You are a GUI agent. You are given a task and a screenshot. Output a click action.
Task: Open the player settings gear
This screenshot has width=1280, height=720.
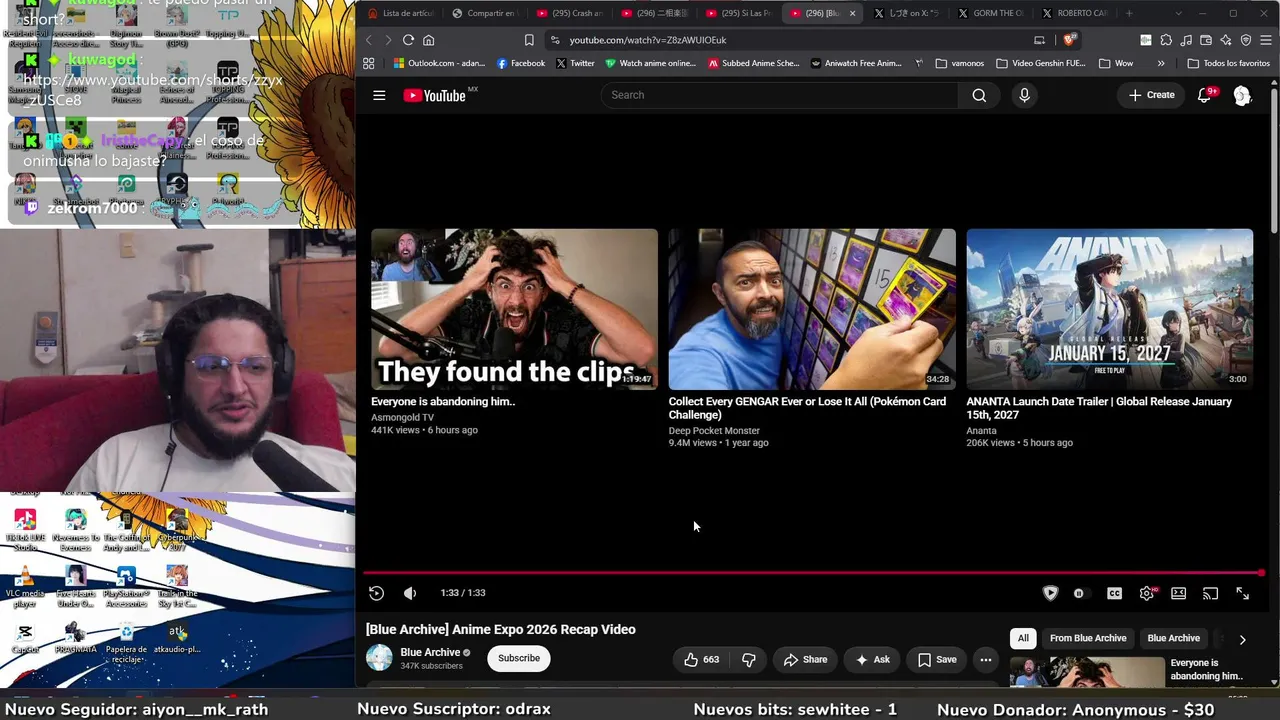tap(1147, 593)
